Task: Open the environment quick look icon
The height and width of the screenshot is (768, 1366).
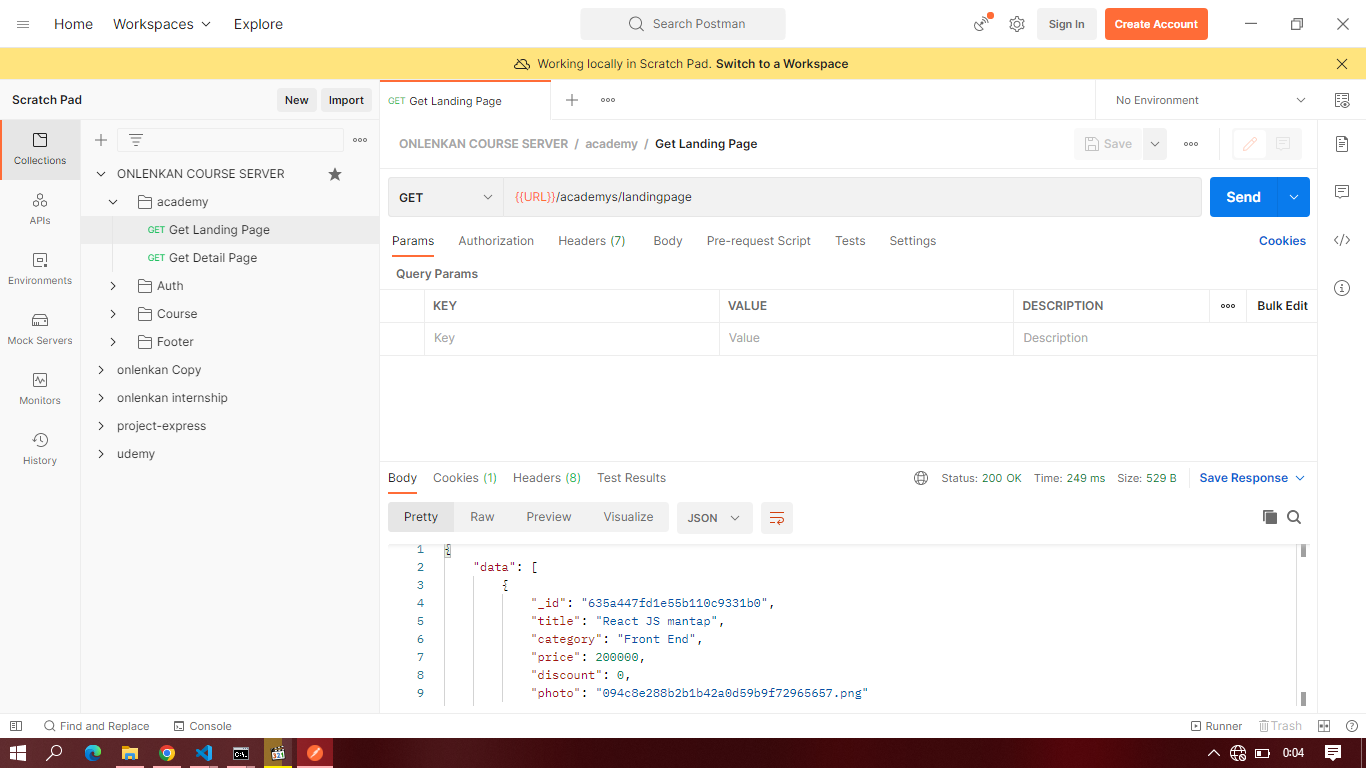Action: tap(1342, 100)
